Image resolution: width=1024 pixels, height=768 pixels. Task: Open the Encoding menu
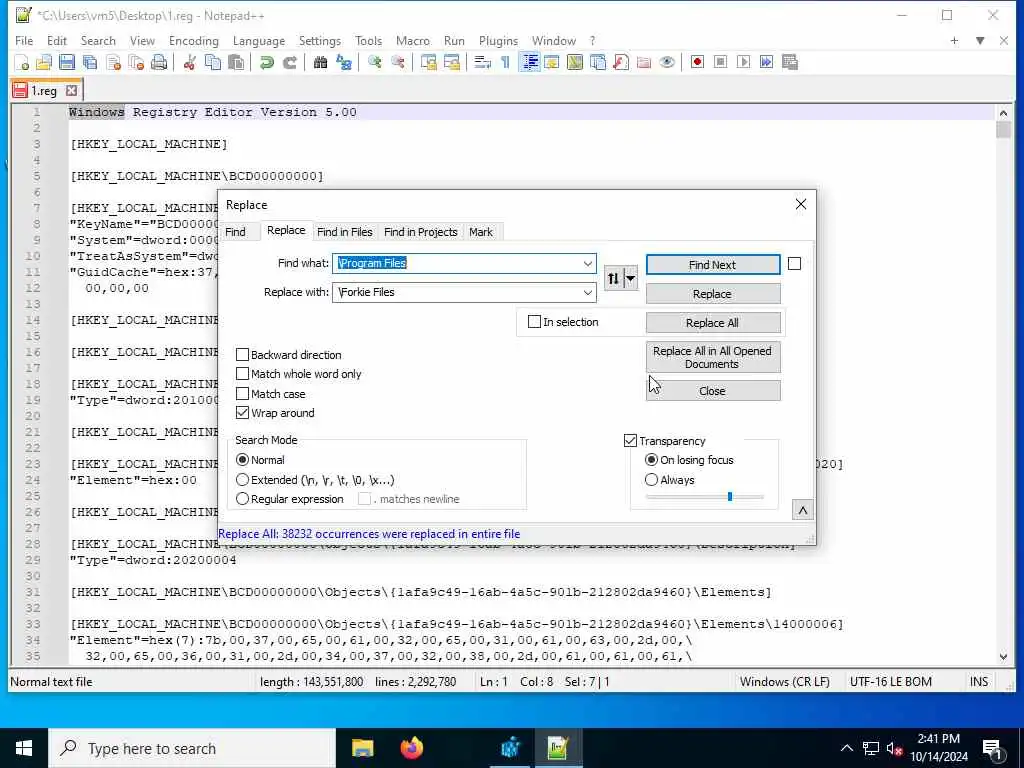coord(194,40)
